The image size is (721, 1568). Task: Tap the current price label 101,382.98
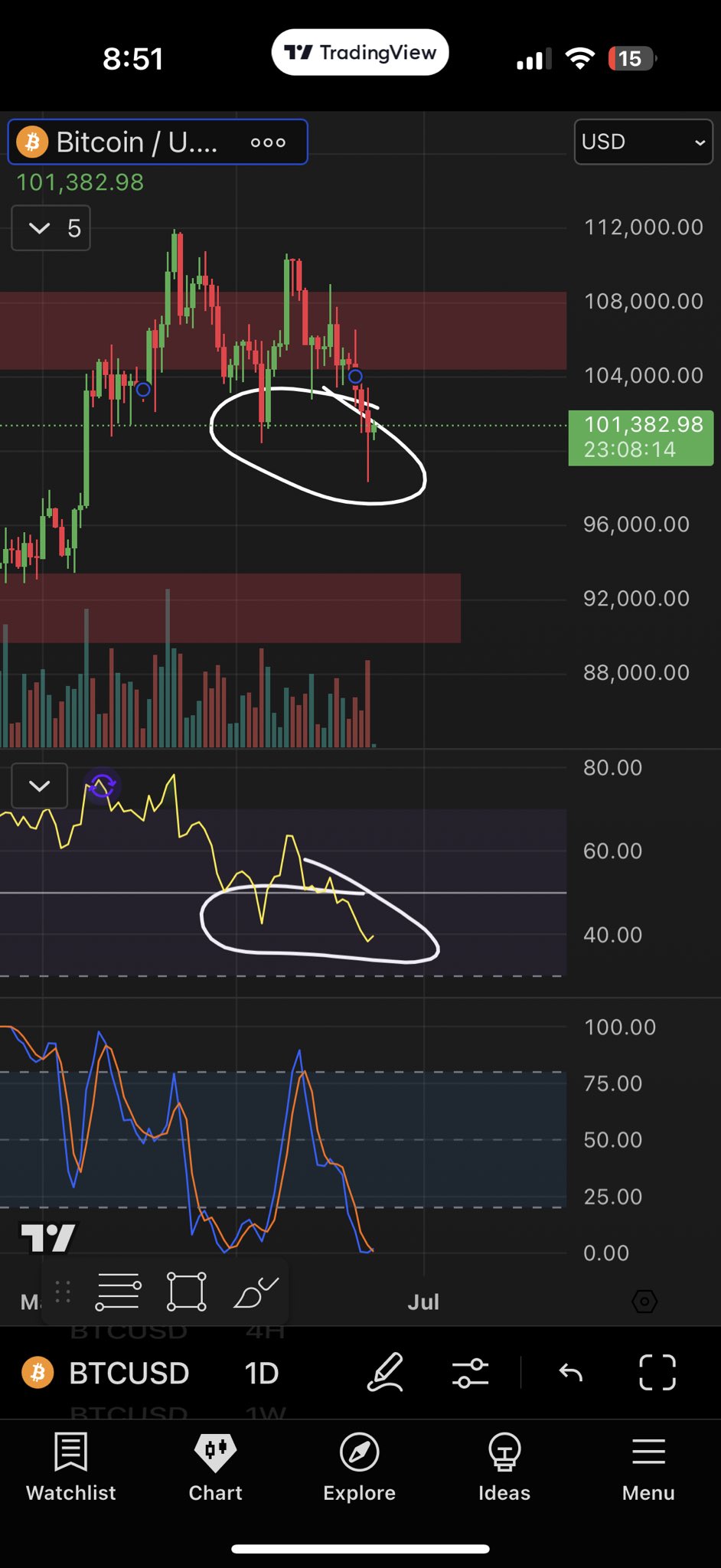pyautogui.click(x=641, y=437)
